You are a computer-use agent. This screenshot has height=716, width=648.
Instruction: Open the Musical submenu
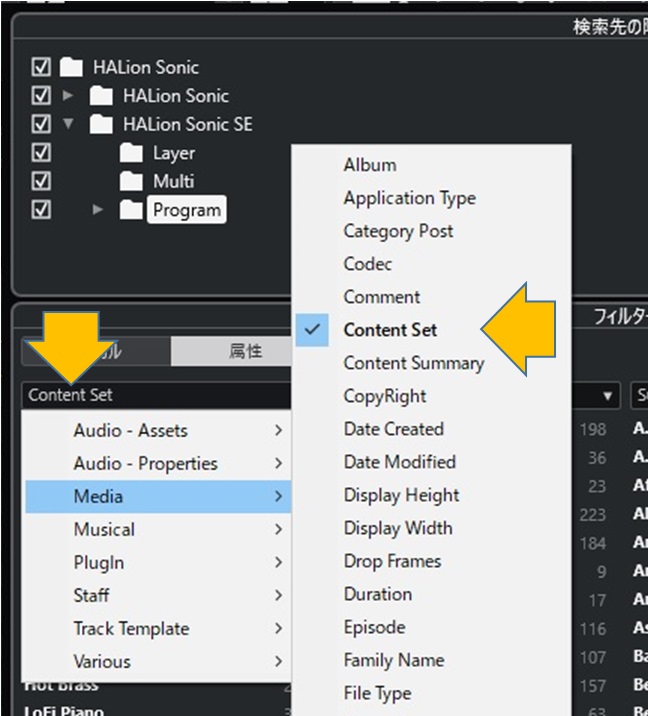(158, 529)
